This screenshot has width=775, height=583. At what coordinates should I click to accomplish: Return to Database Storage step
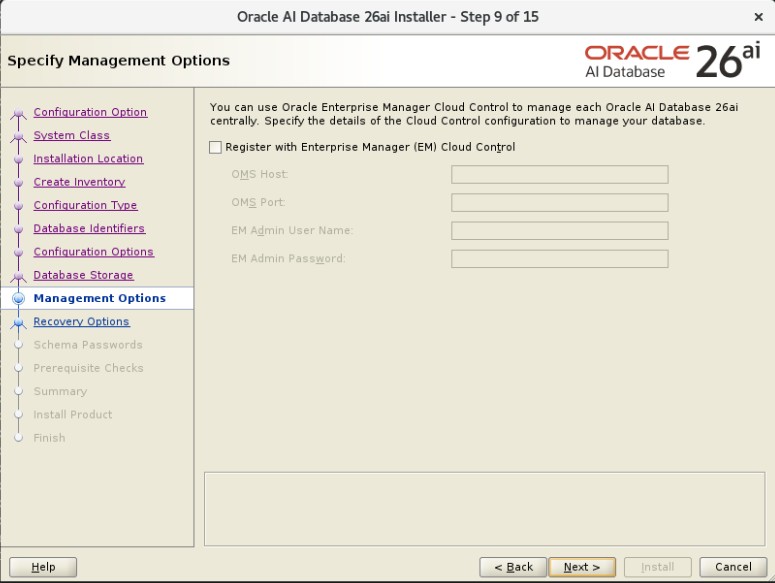(x=83, y=275)
